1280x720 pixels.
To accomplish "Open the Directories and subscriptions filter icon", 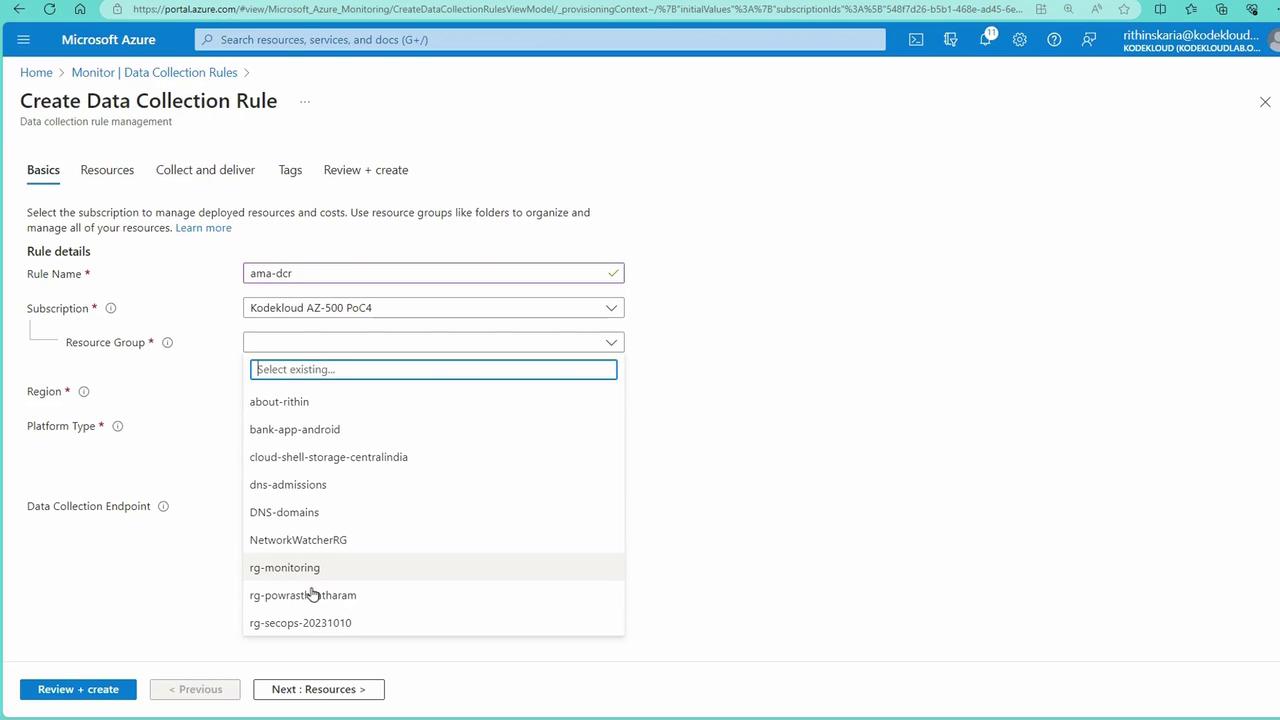I will [950, 40].
